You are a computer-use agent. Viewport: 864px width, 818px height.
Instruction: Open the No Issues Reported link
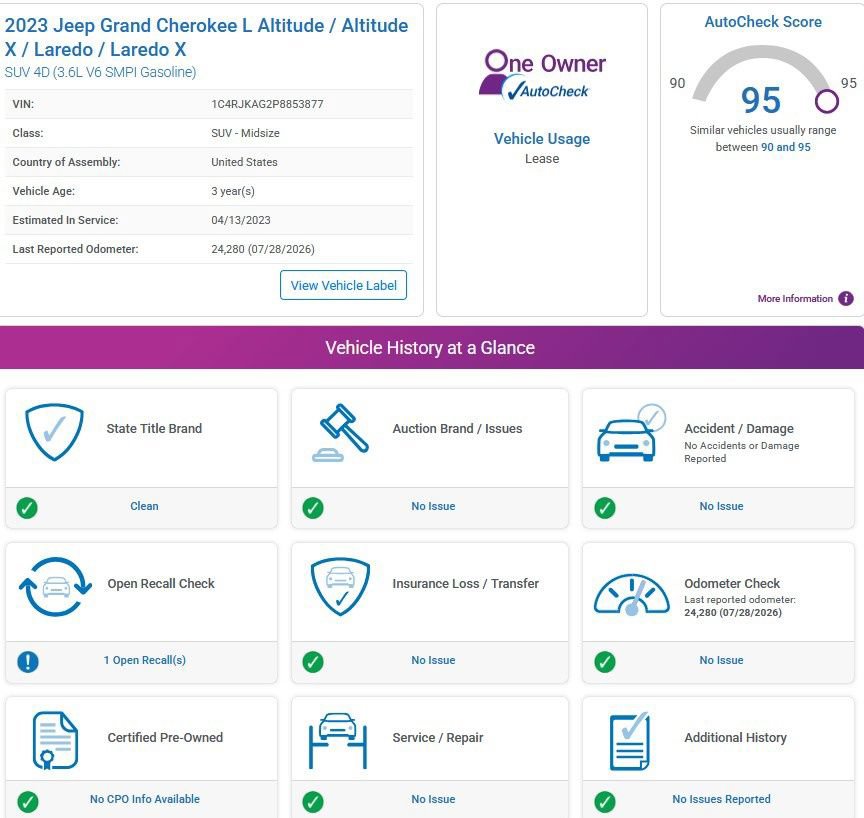pos(721,799)
